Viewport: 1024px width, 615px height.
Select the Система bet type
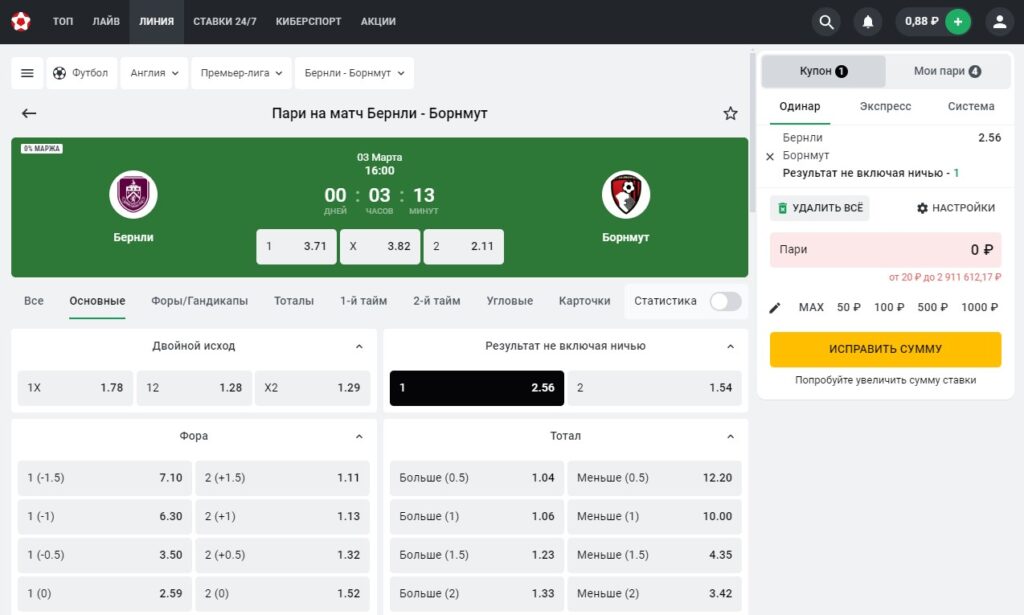click(x=970, y=106)
